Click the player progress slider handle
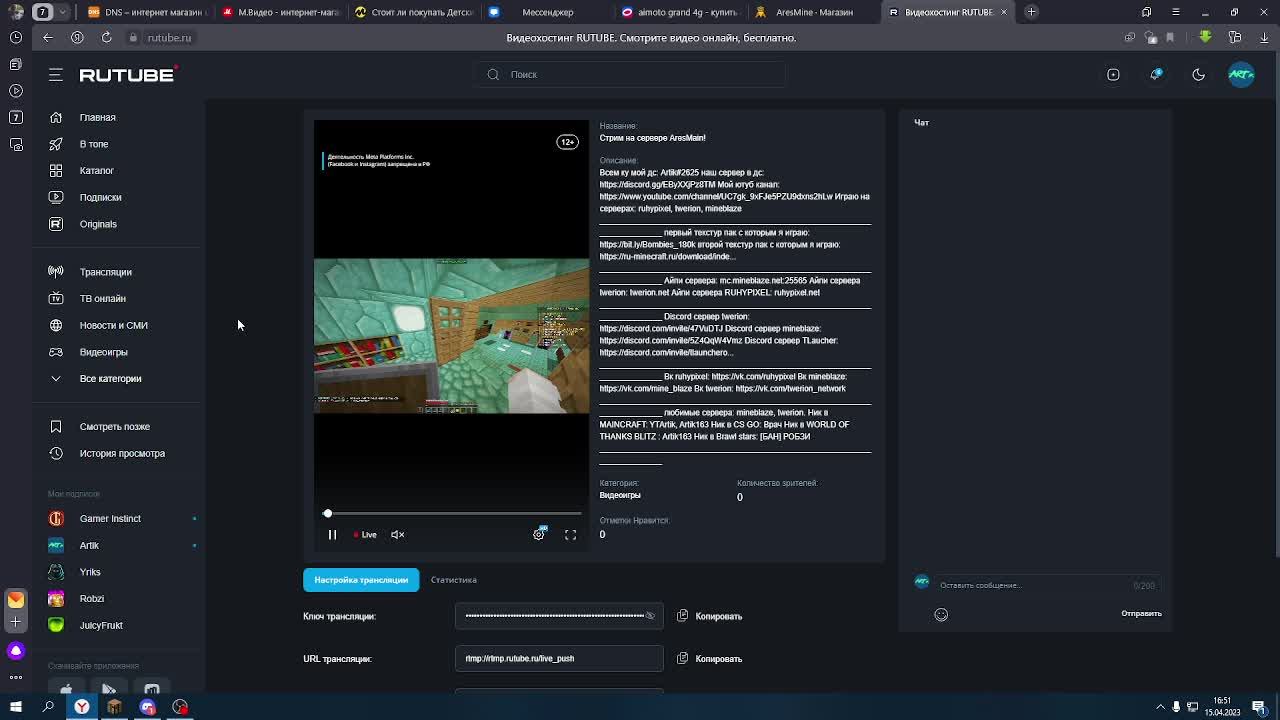 pos(327,513)
